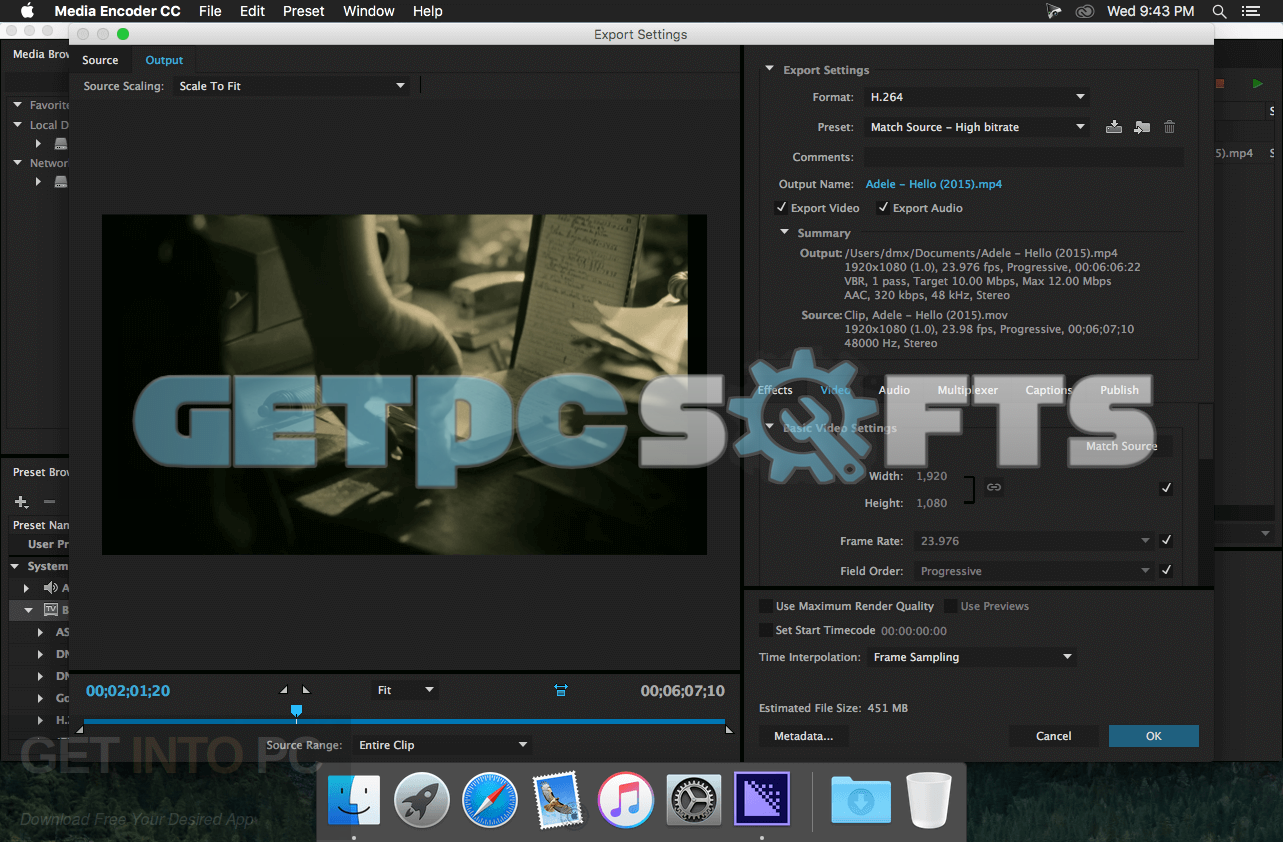The height and width of the screenshot is (842, 1283).
Task: Click the Spotlight search icon
Action: click(1219, 11)
